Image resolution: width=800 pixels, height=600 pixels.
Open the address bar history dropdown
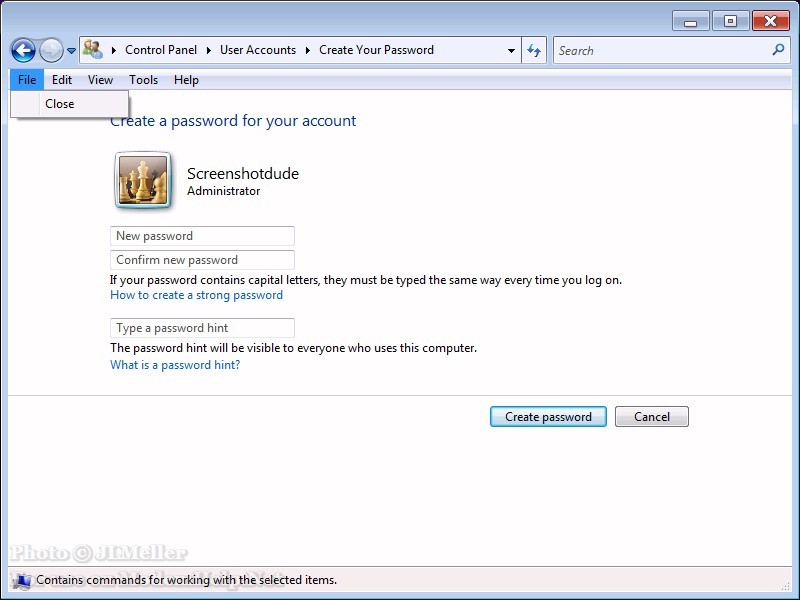[511, 51]
